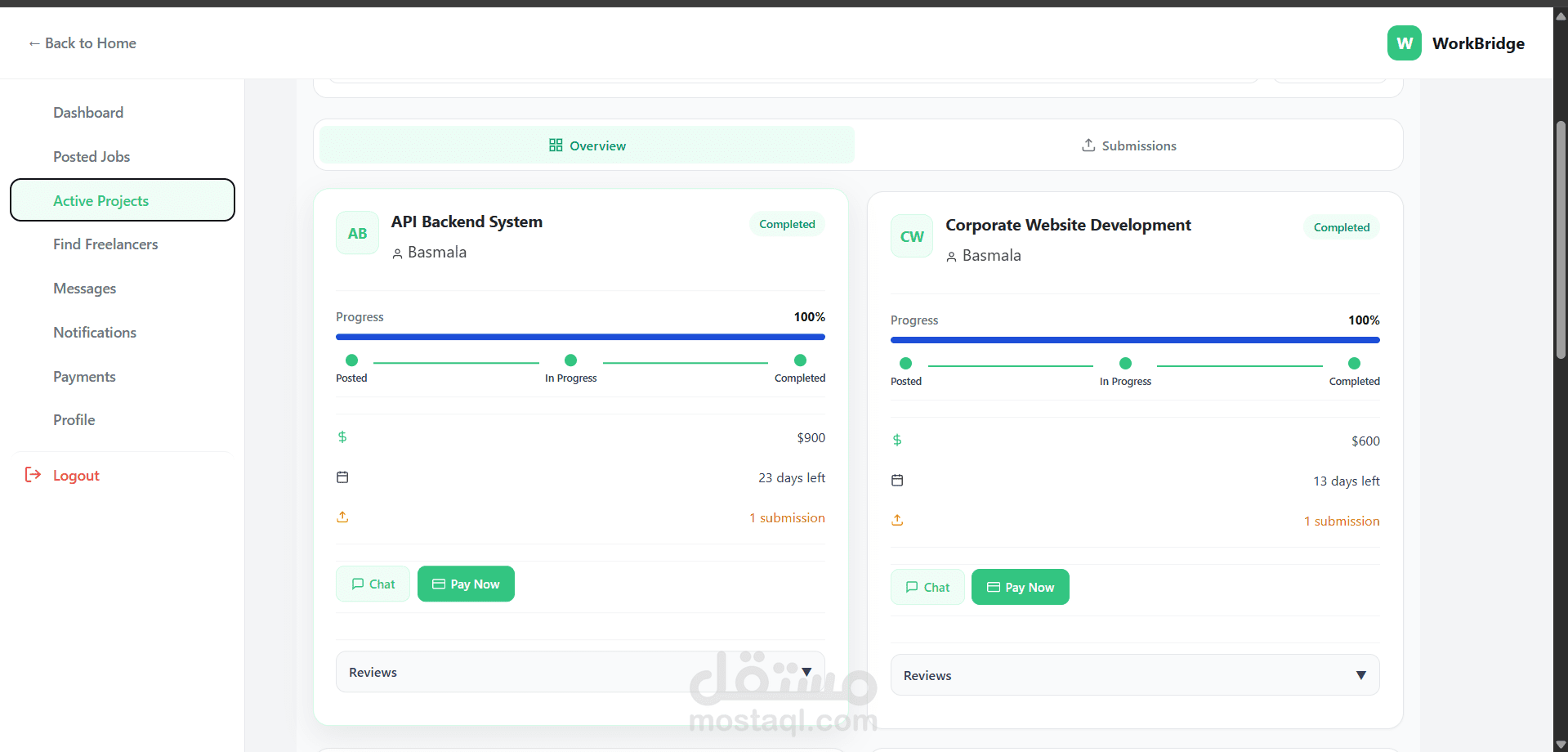Switch to the Submissions tab
Image resolution: width=1568 pixels, height=752 pixels.
pyautogui.click(x=1129, y=145)
